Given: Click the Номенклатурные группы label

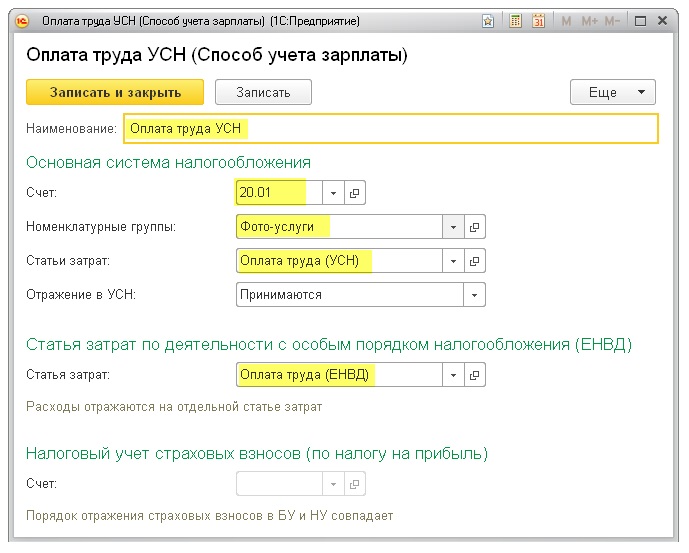Looking at the screenshot, I should click(101, 227).
